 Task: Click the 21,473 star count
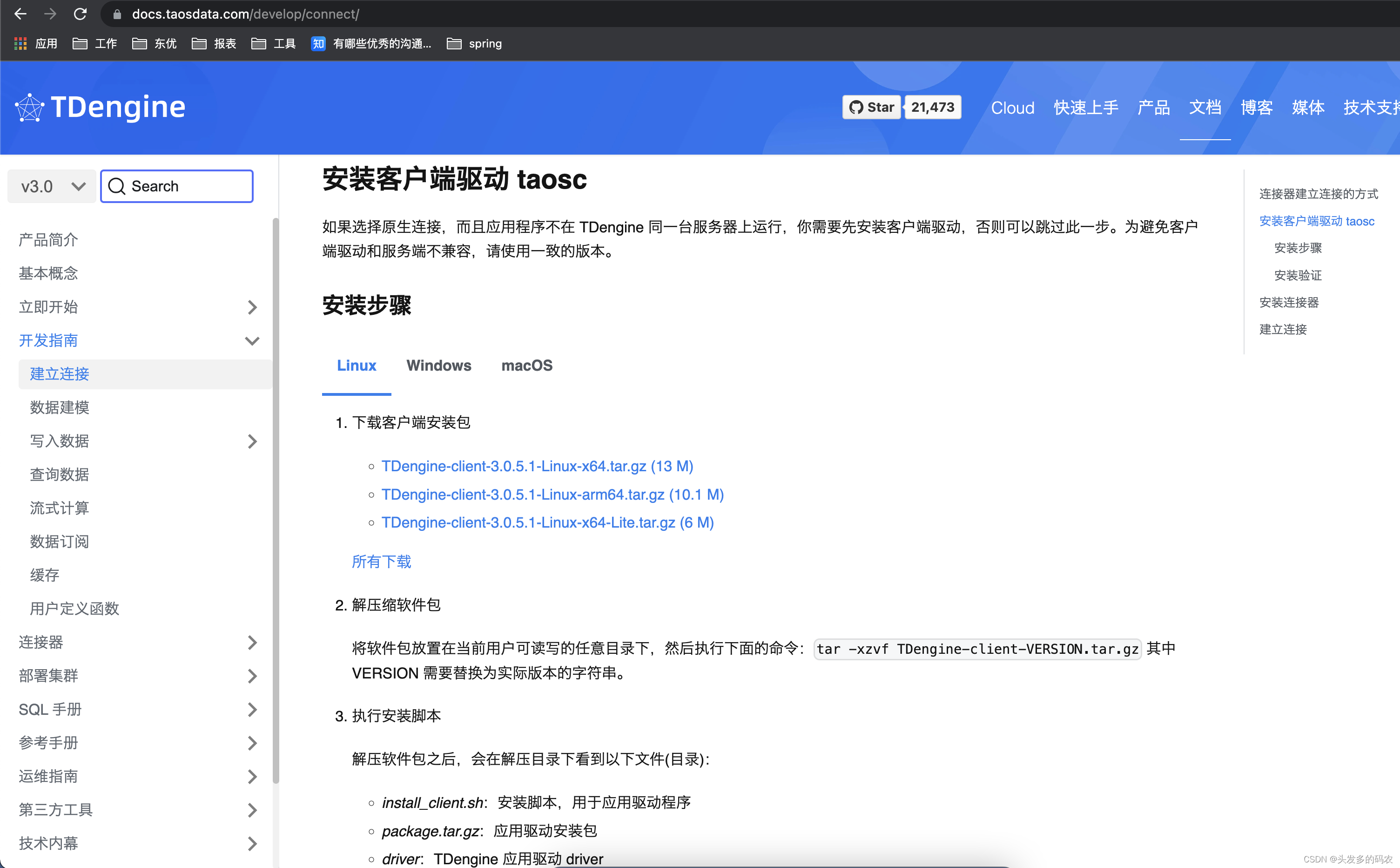[x=933, y=108]
